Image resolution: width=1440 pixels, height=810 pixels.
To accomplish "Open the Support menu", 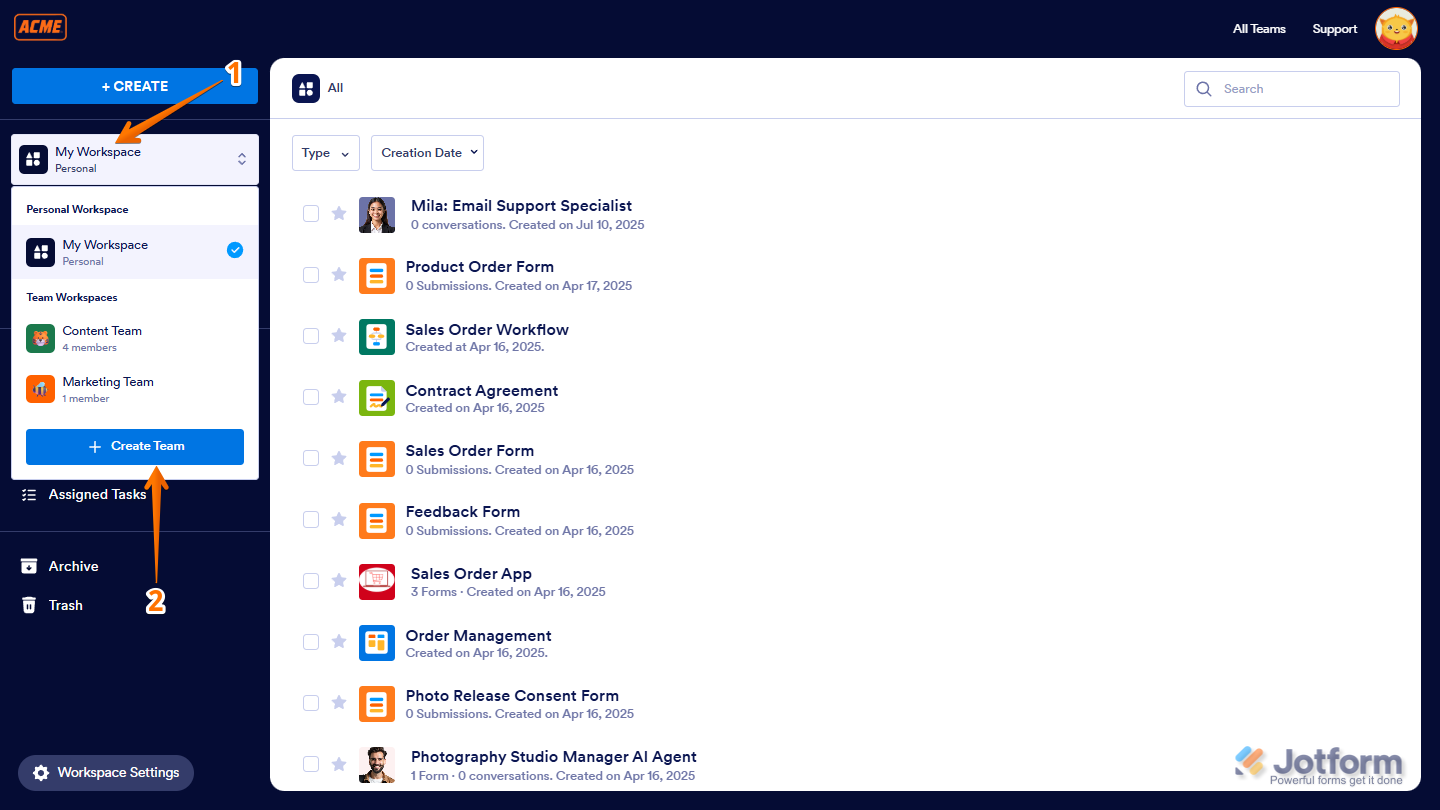I will click(1334, 29).
